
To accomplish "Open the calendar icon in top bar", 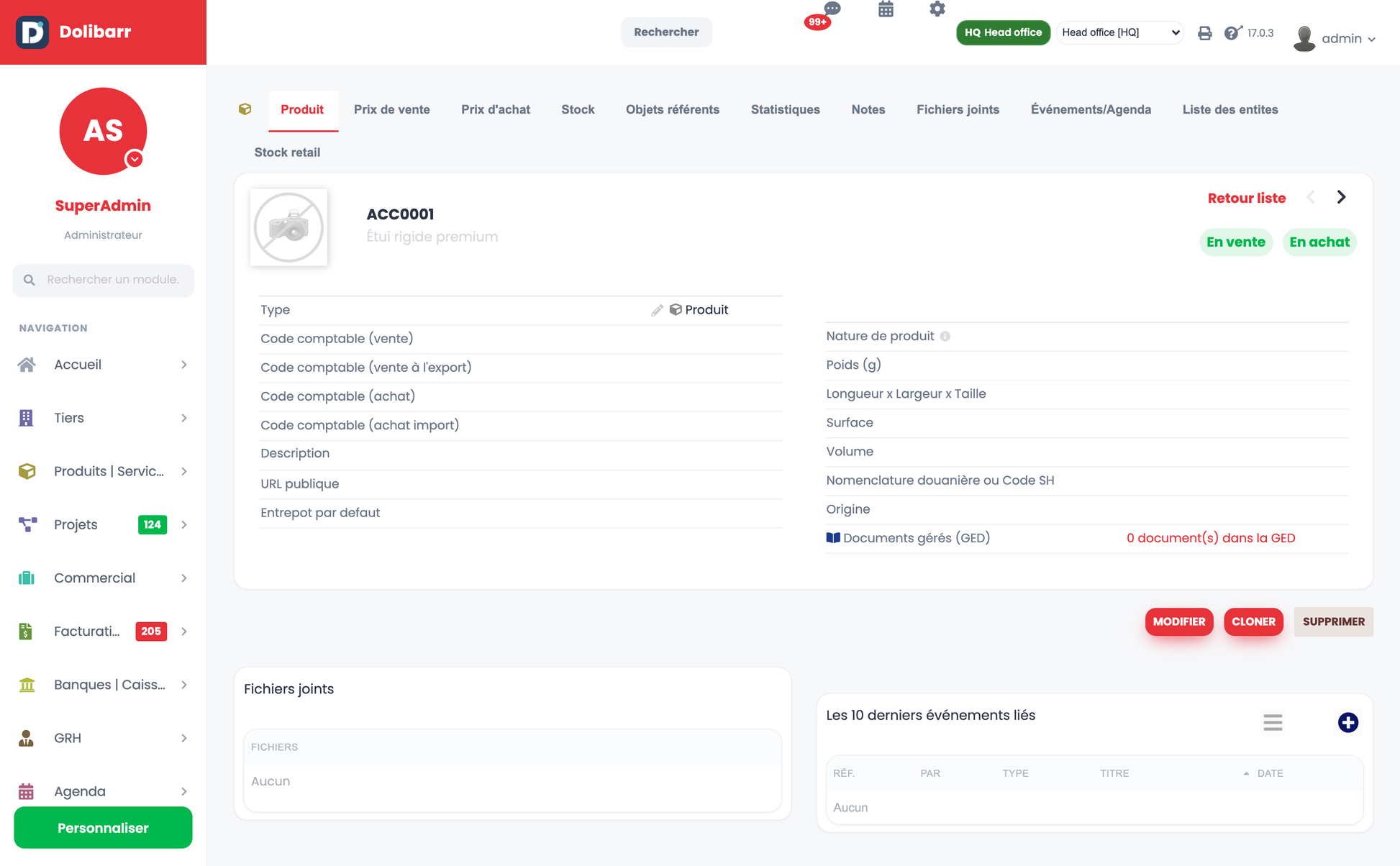I will point(886,9).
